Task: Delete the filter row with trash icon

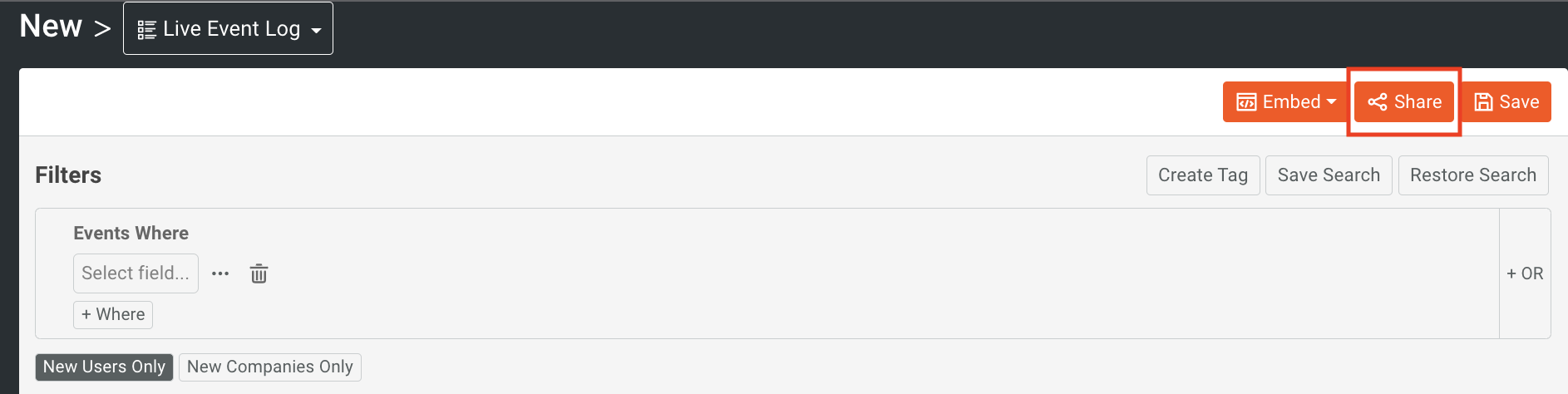Action: [259, 273]
